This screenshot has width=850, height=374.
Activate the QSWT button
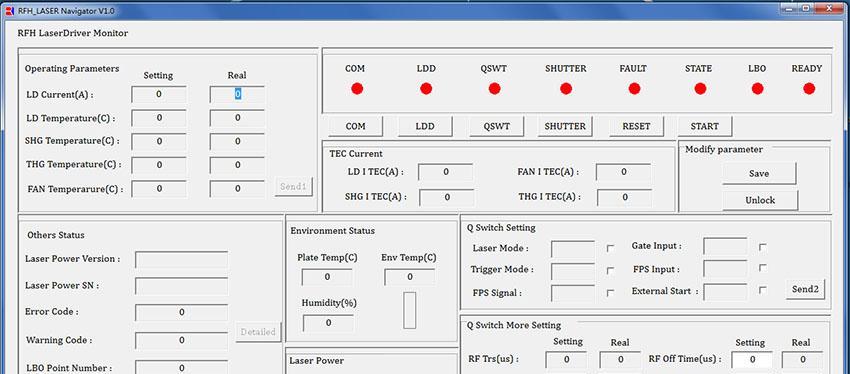point(497,126)
